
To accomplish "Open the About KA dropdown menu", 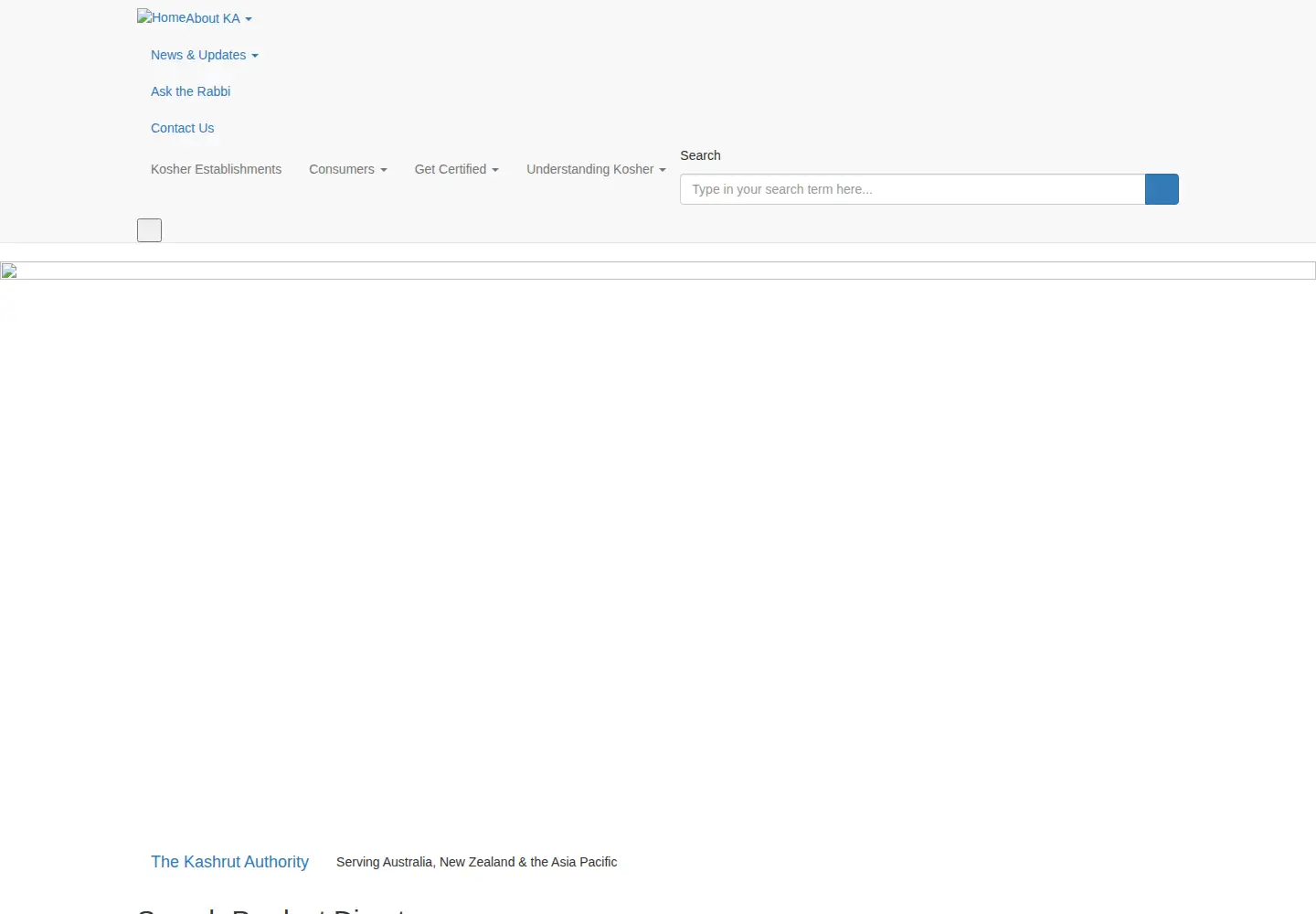I will click(x=218, y=18).
